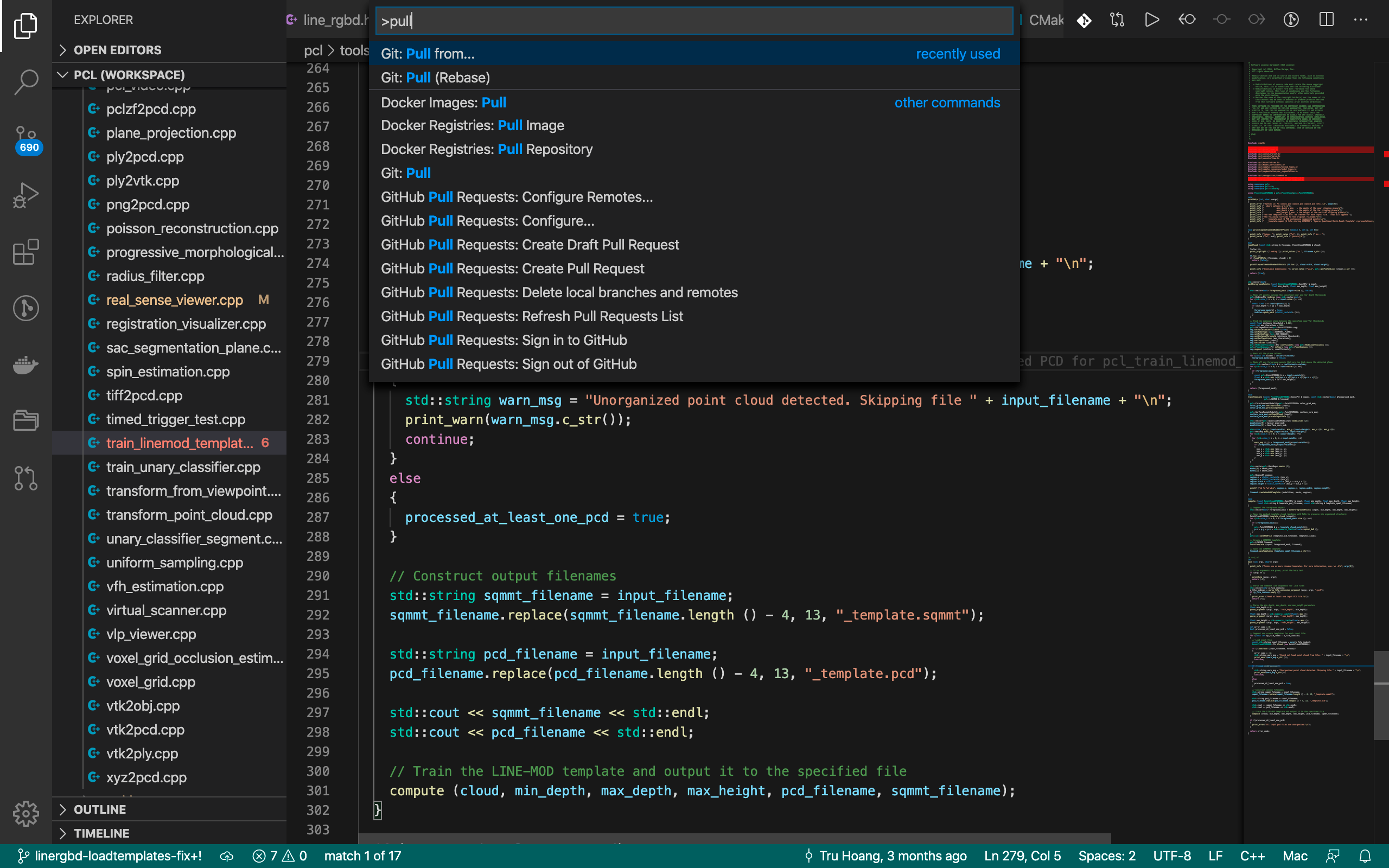
Task: Open real_sense_viewer.cpp in explorer
Action: pyautogui.click(x=175, y=299)
